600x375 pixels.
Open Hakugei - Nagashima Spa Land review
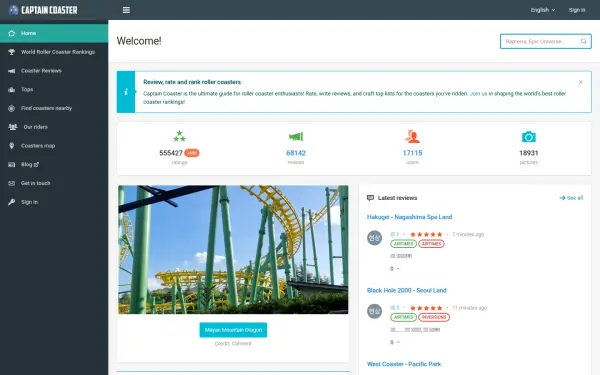409,217
